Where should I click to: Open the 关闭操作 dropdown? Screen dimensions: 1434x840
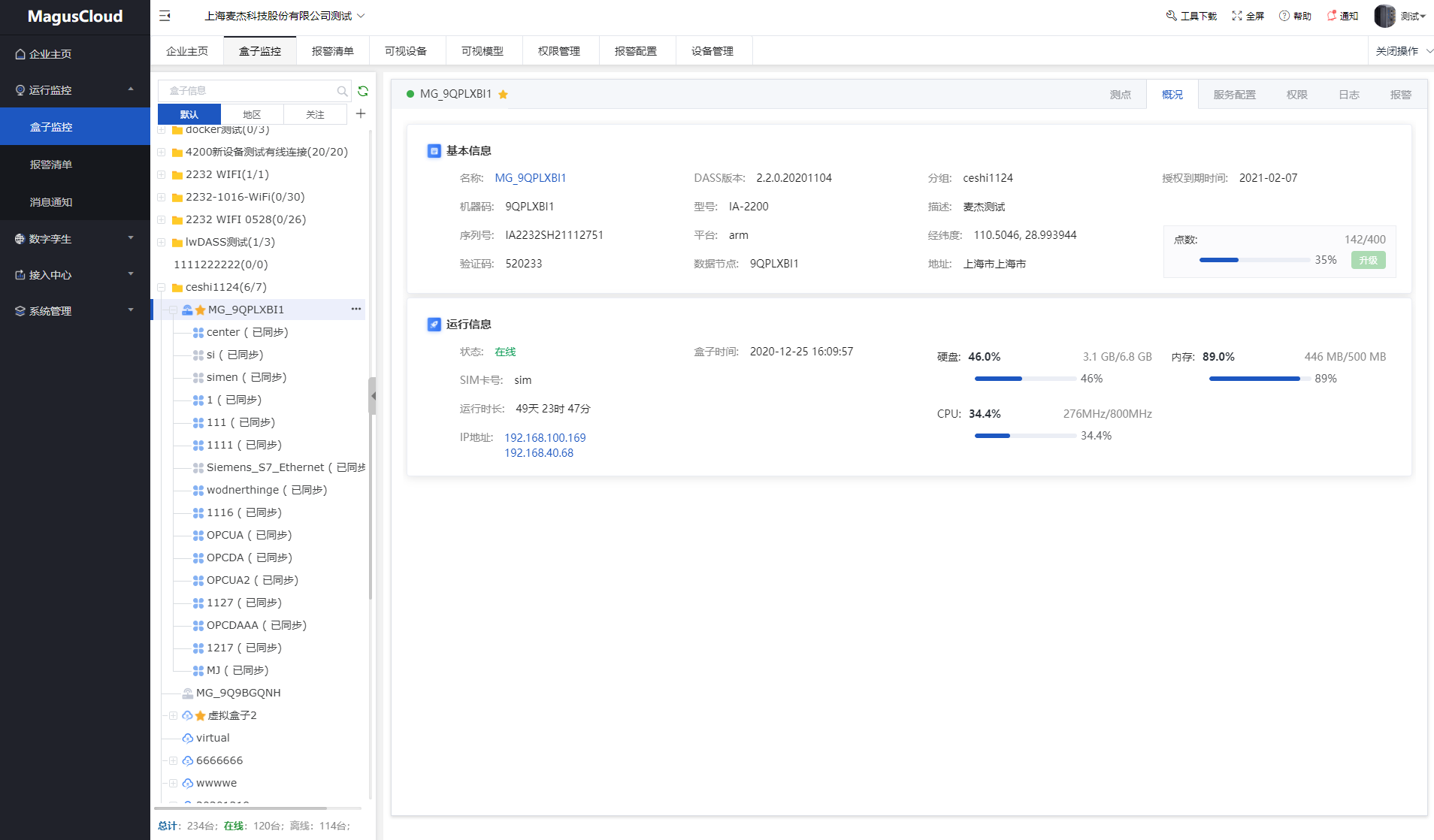(x=1403, y=51)
